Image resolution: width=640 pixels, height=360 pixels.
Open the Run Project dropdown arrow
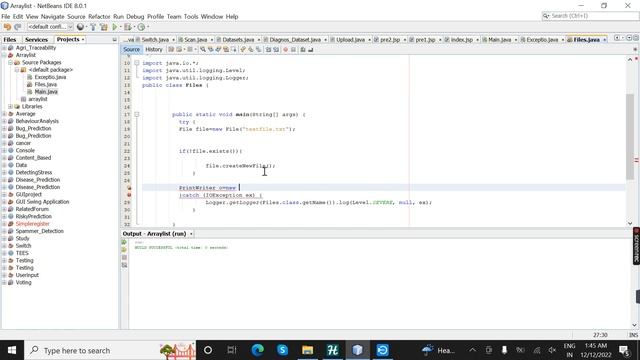(120, 27)
